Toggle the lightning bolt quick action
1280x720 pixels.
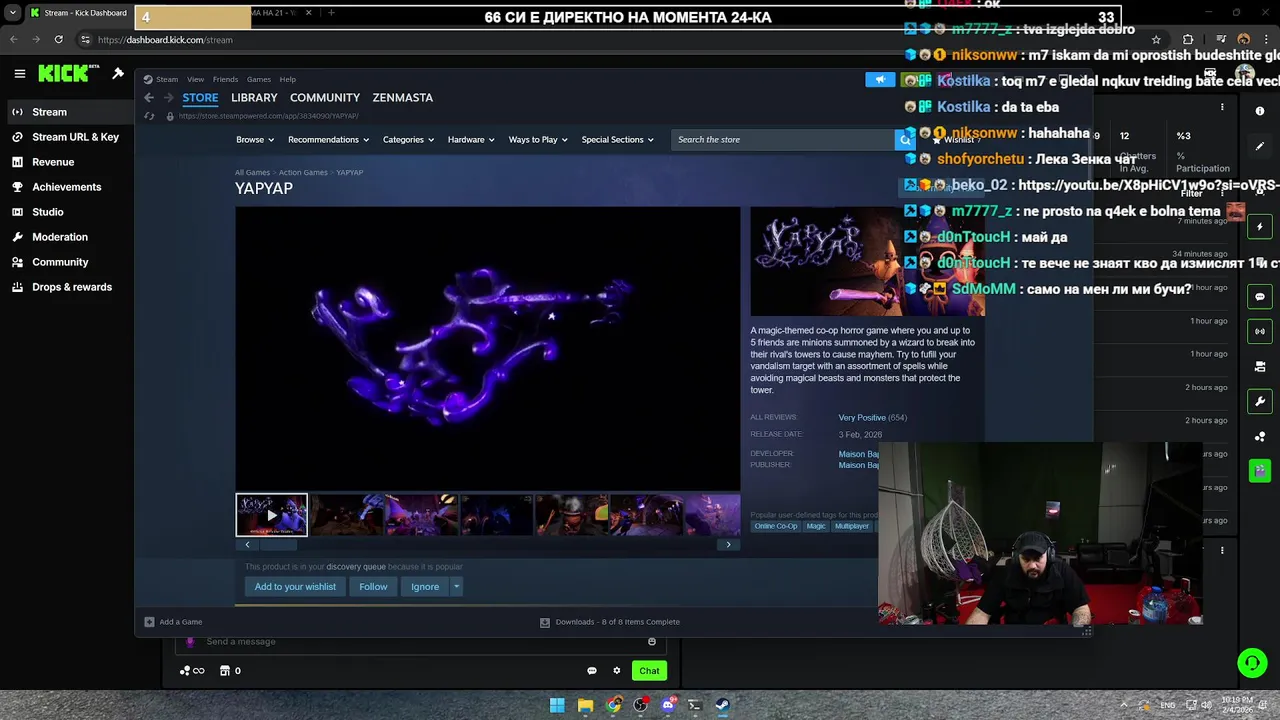(1260, 227)
